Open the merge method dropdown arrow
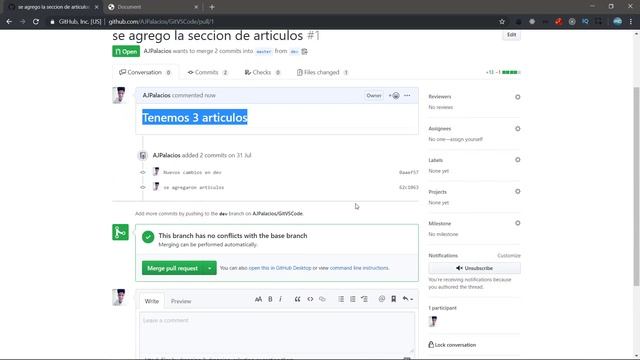 click(209, 268)
